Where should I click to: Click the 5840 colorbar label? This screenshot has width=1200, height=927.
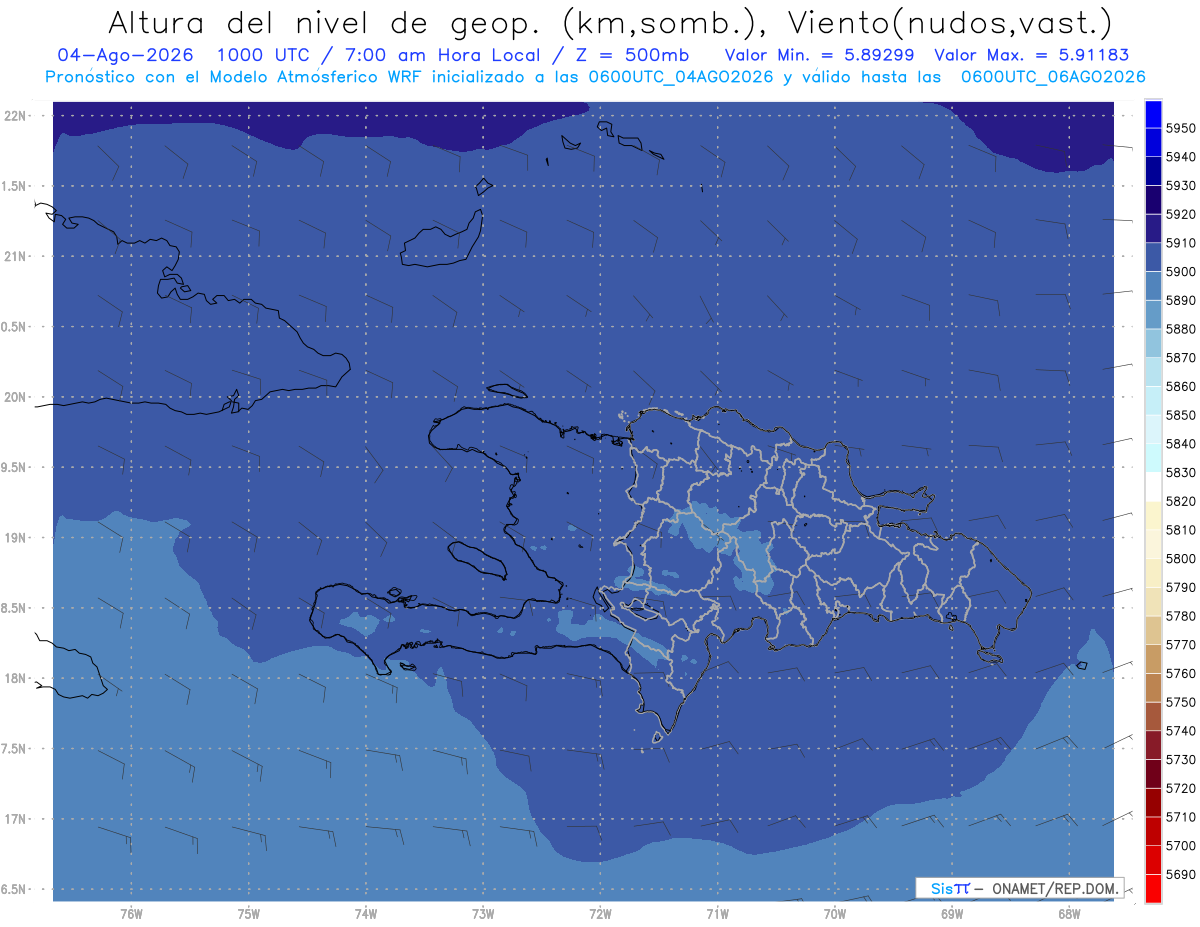(1180, 444)
